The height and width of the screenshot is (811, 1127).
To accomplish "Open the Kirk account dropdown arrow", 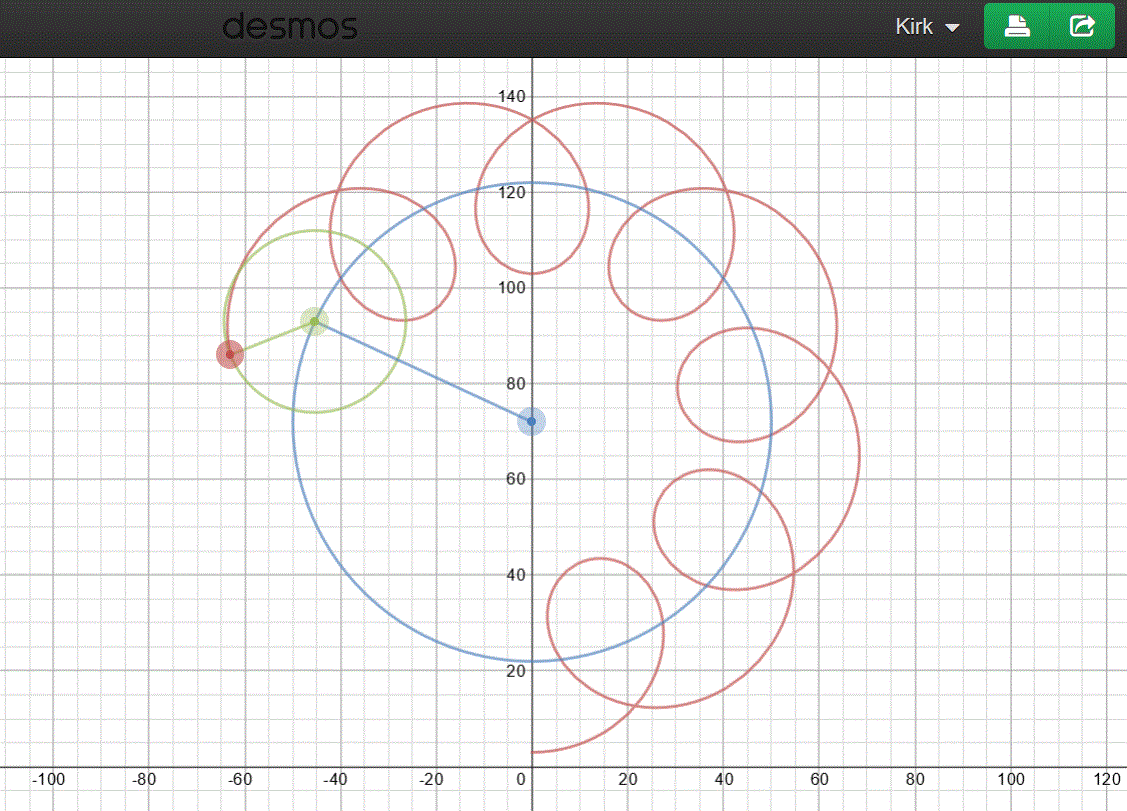I will [x=953, y=28].
